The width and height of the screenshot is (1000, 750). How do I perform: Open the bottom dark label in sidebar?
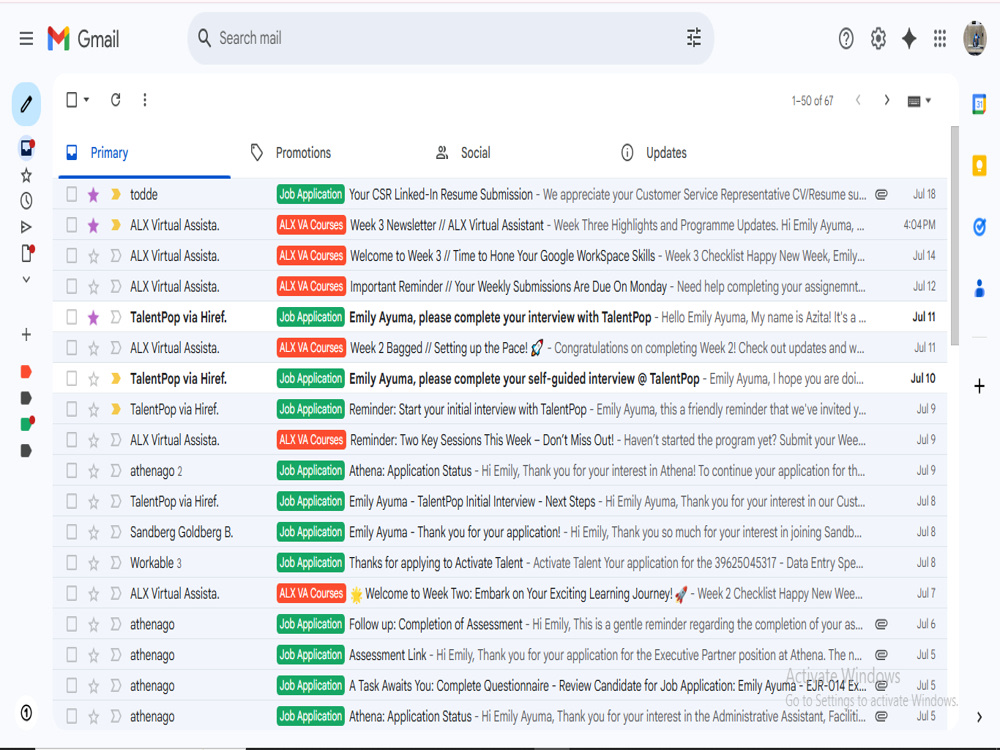[26, 451]
